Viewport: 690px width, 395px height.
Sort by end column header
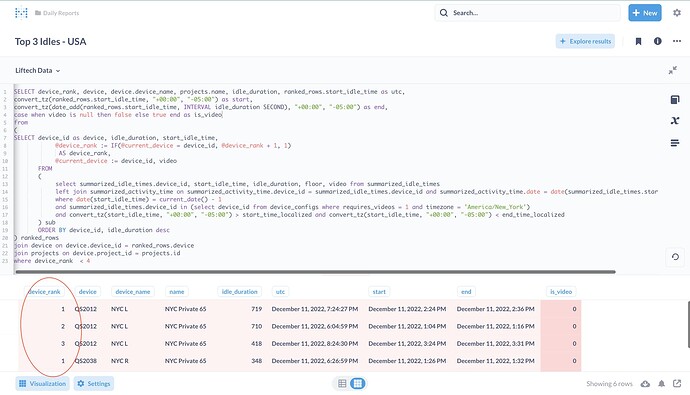466,291
